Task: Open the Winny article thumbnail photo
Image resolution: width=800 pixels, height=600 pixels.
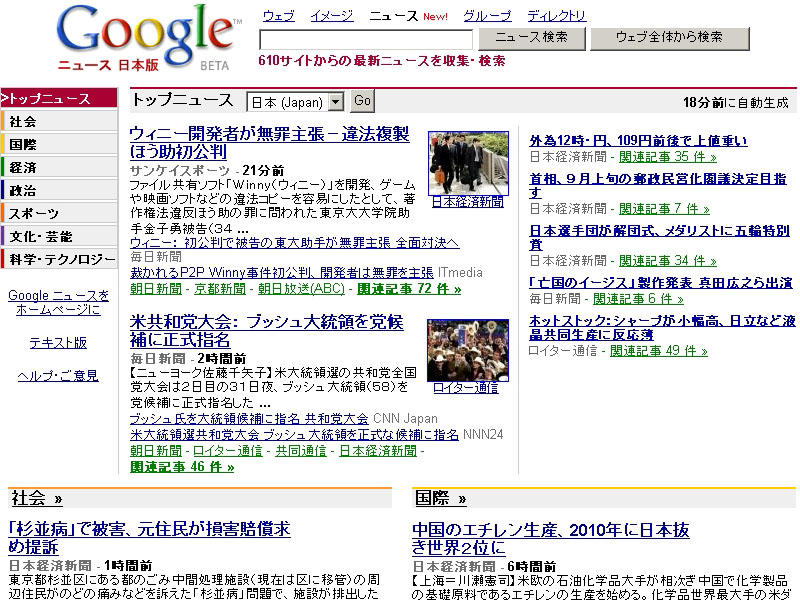Action: pos(468,163)
